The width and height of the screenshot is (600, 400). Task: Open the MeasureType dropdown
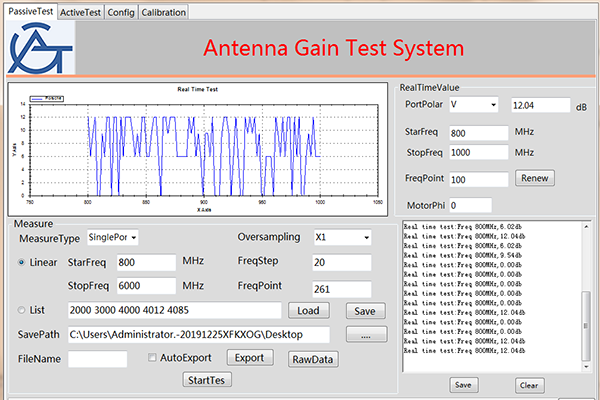(113, 237)
